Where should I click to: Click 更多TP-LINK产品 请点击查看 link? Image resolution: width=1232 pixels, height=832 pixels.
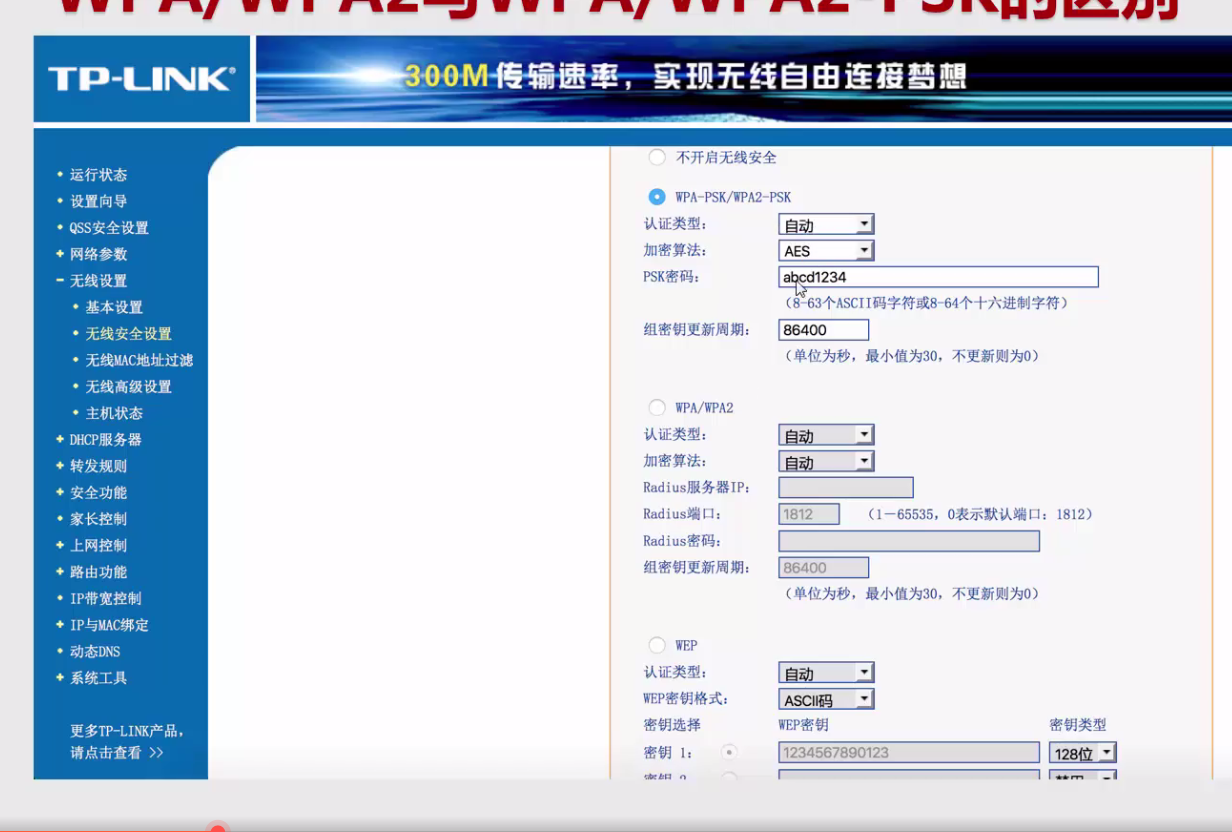point(126,741)
